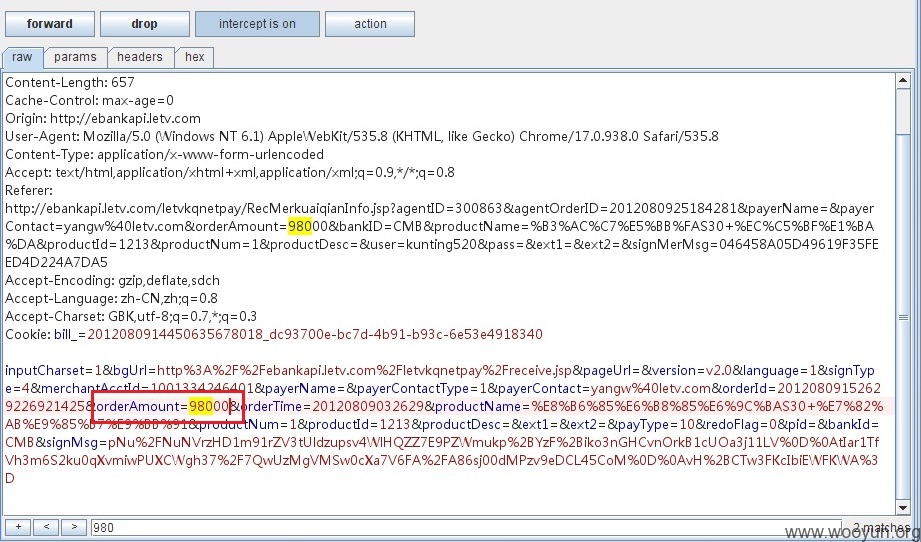Viewport: 921px width, 542px height.
Task: Toggle the intercept is on button
Action: pos(257,24)
